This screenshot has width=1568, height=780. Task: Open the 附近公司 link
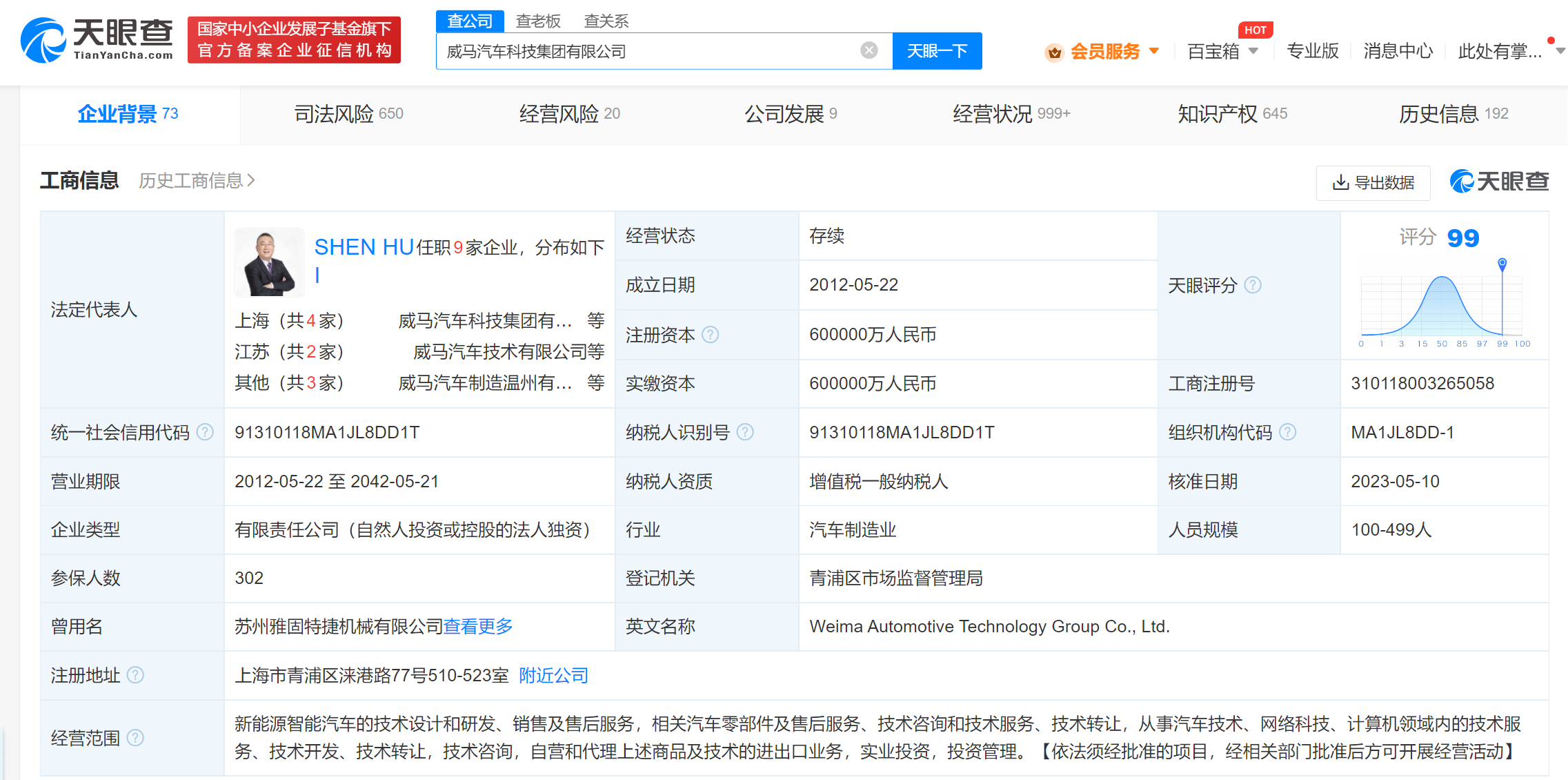[x=553, y=675]
